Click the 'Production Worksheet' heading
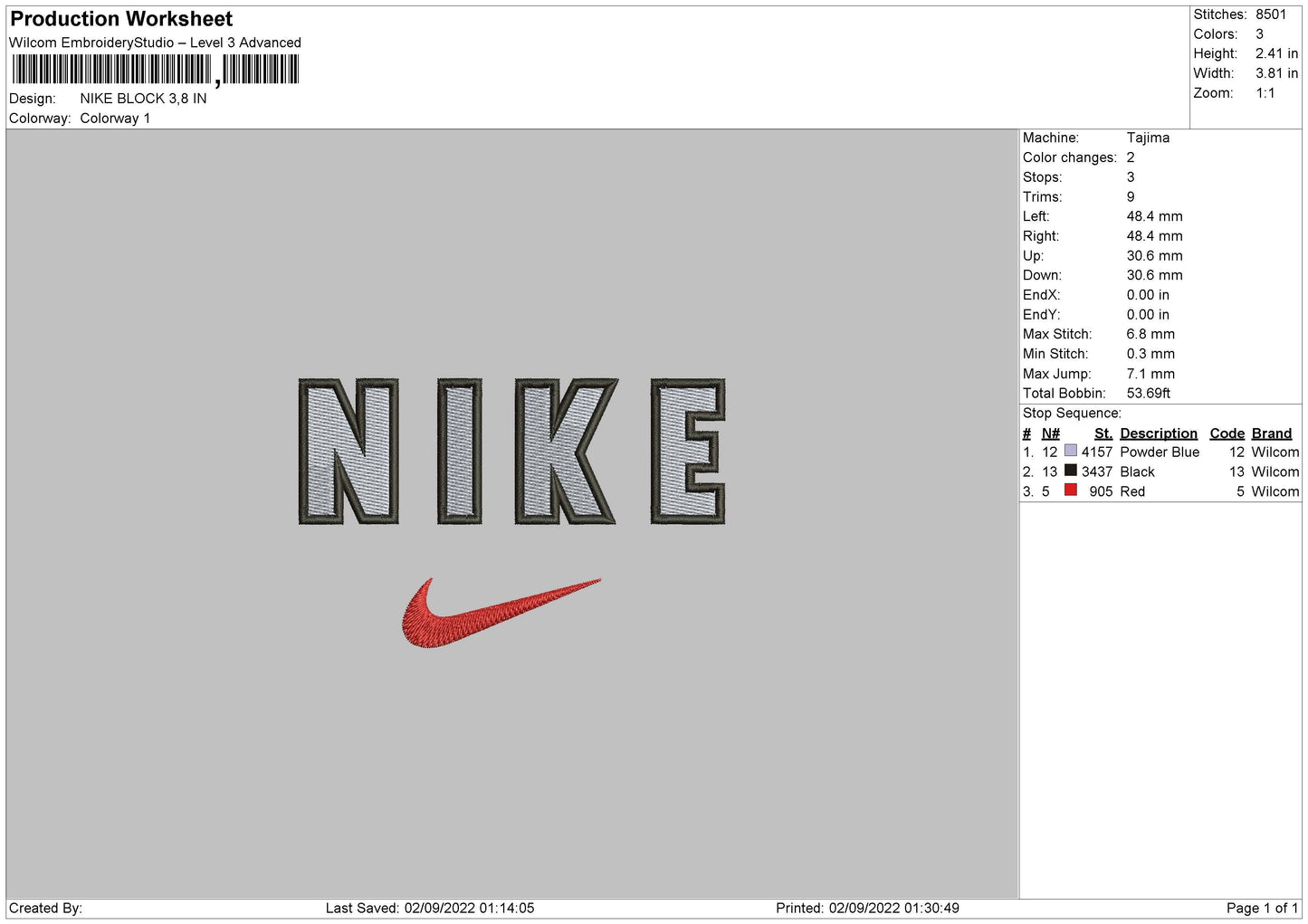Image resolution: width=1308 pixels, height=924 pixels. click(121, 19)
